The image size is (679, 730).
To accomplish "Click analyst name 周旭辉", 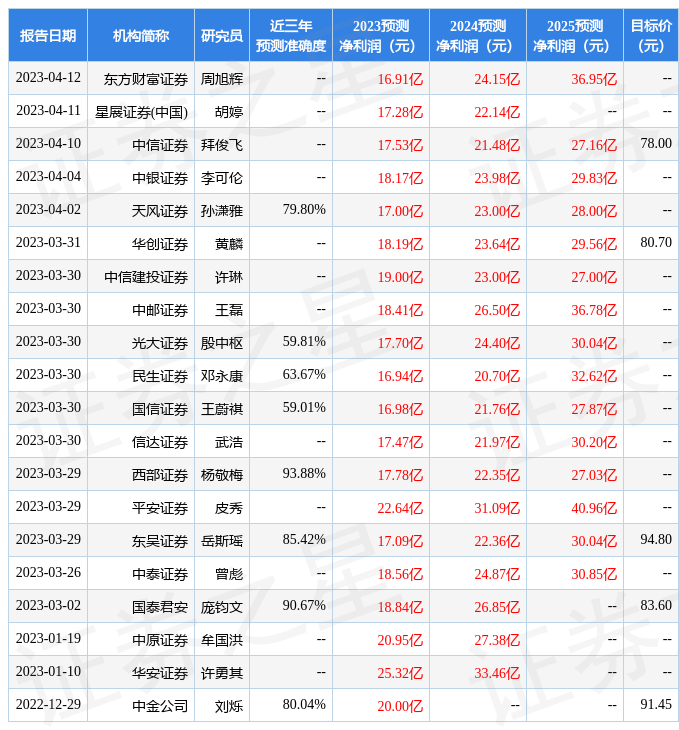I will point(222,79).
